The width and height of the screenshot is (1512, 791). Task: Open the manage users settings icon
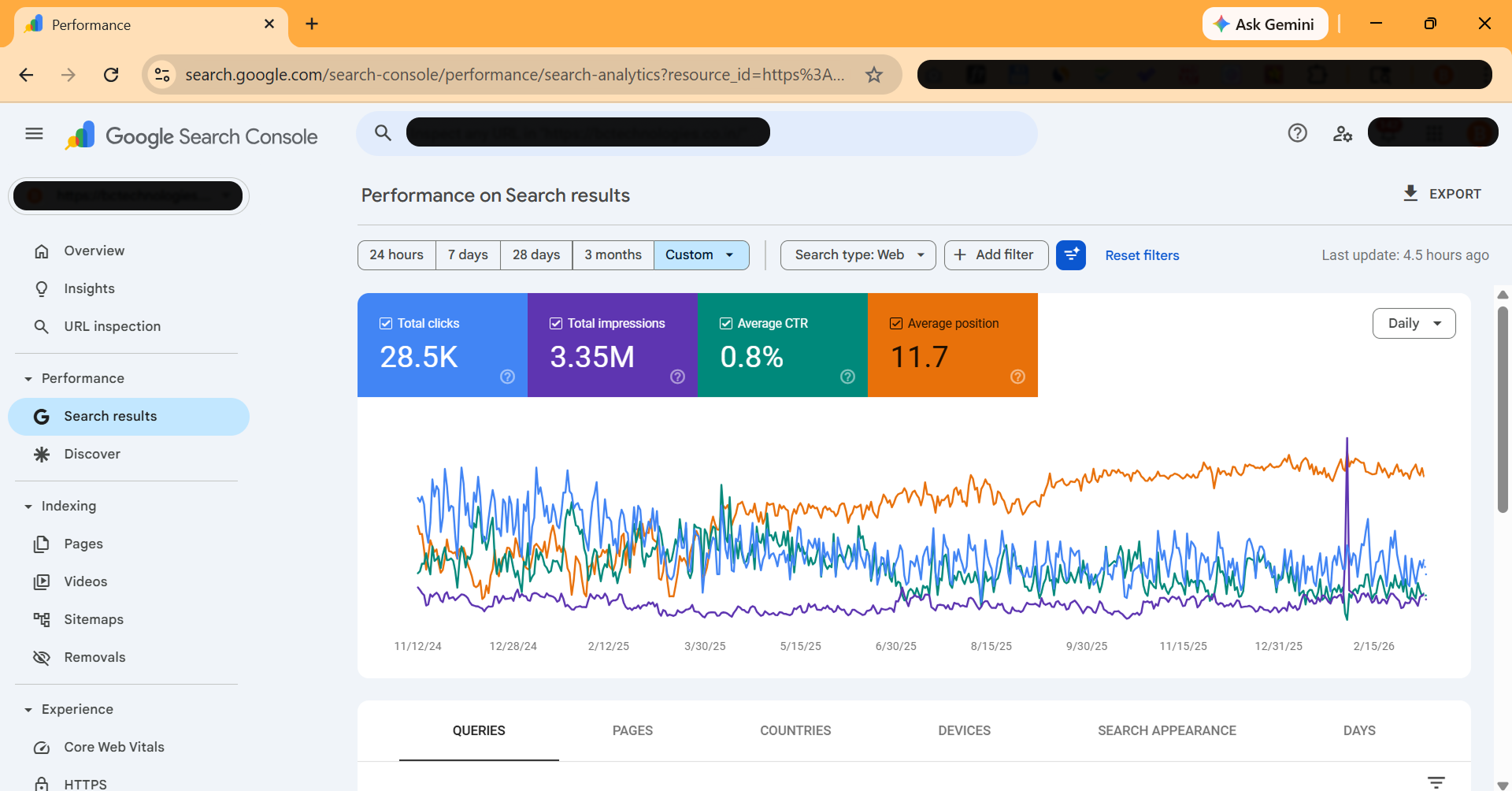pyautogui.click(x=1342, y=133)
